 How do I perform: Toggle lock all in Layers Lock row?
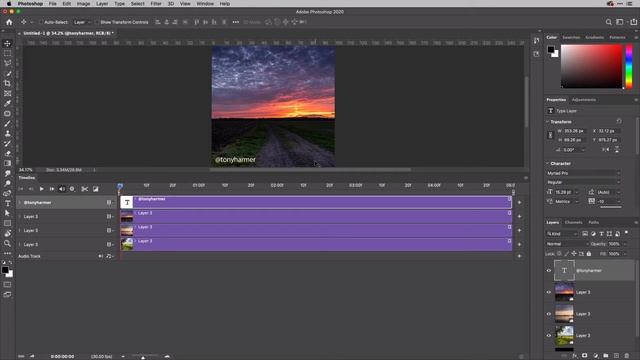pyautogui.click(x=589, y=254)
